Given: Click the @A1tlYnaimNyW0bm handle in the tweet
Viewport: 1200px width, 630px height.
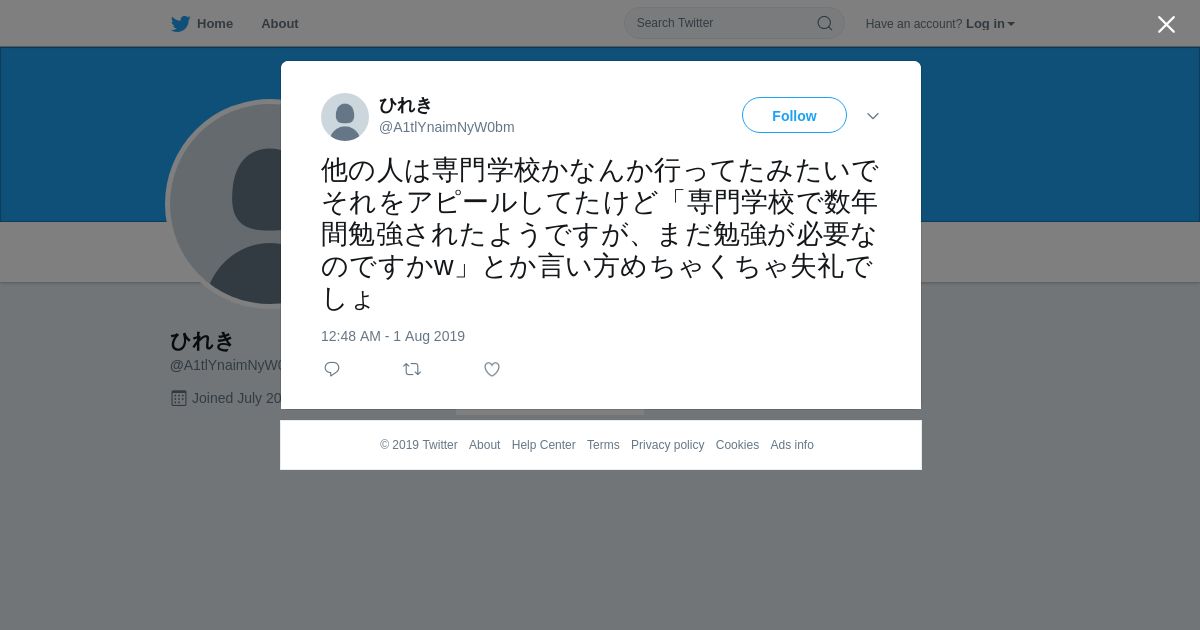Looking at the screenshot, I should coord(447,127).
